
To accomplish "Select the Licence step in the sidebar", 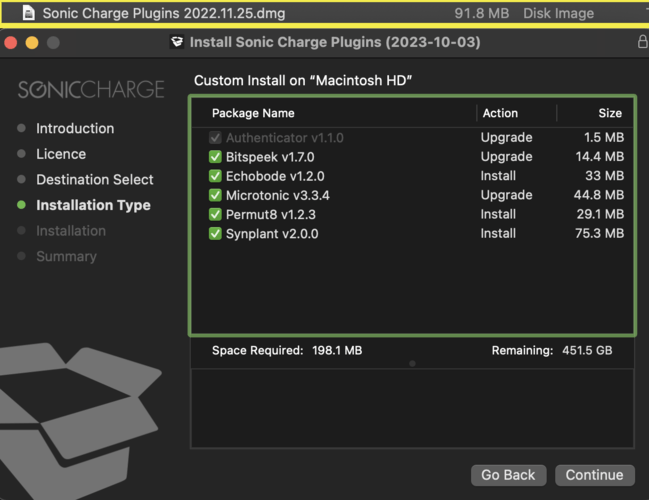I will point(61,154).
